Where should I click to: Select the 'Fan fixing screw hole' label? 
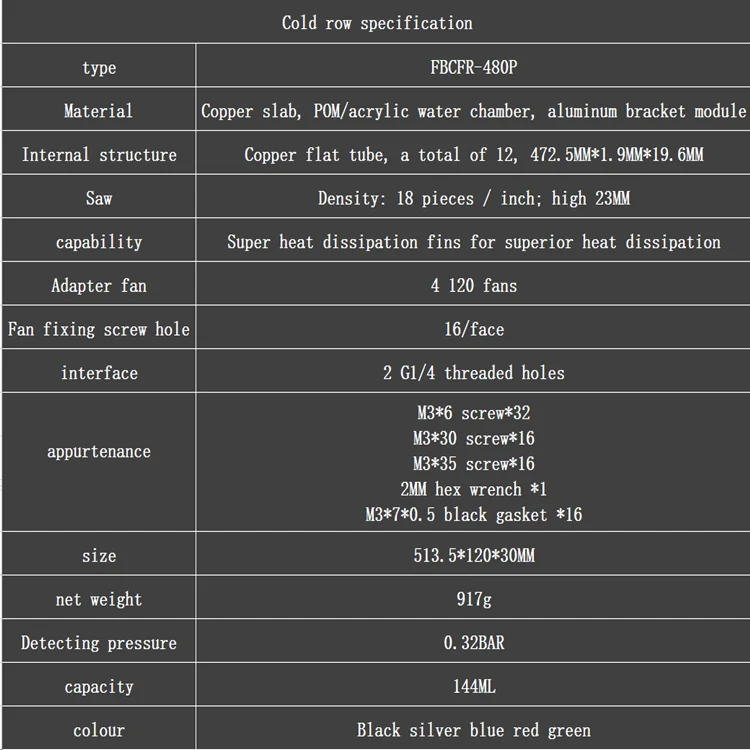99,329
